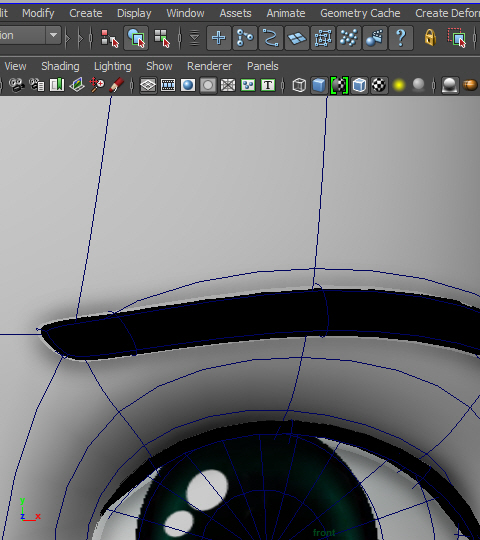The width and height of the screenshot is (480, 540).
Task: Open the camera Bookmarks icon
Action: pyautogui.click(x=57, y=85)
